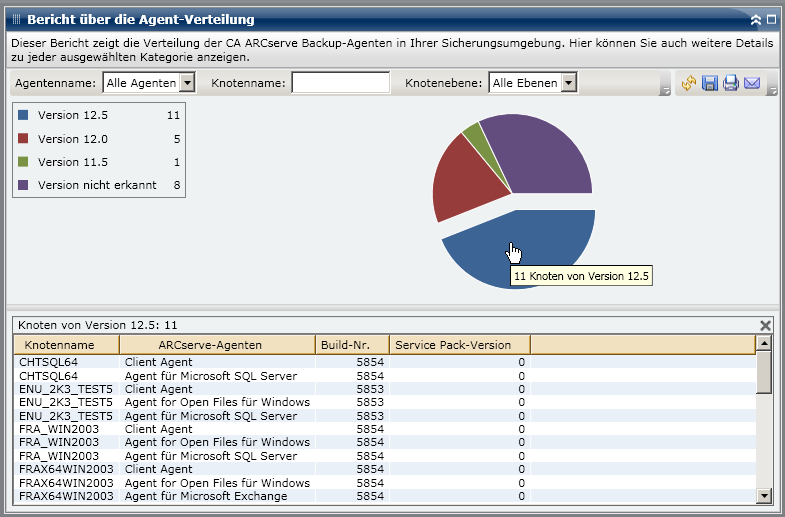Click FRAX64WIN2003 'Agent for Open Files für Windows'
785x517 pixels.
point(217,483)
